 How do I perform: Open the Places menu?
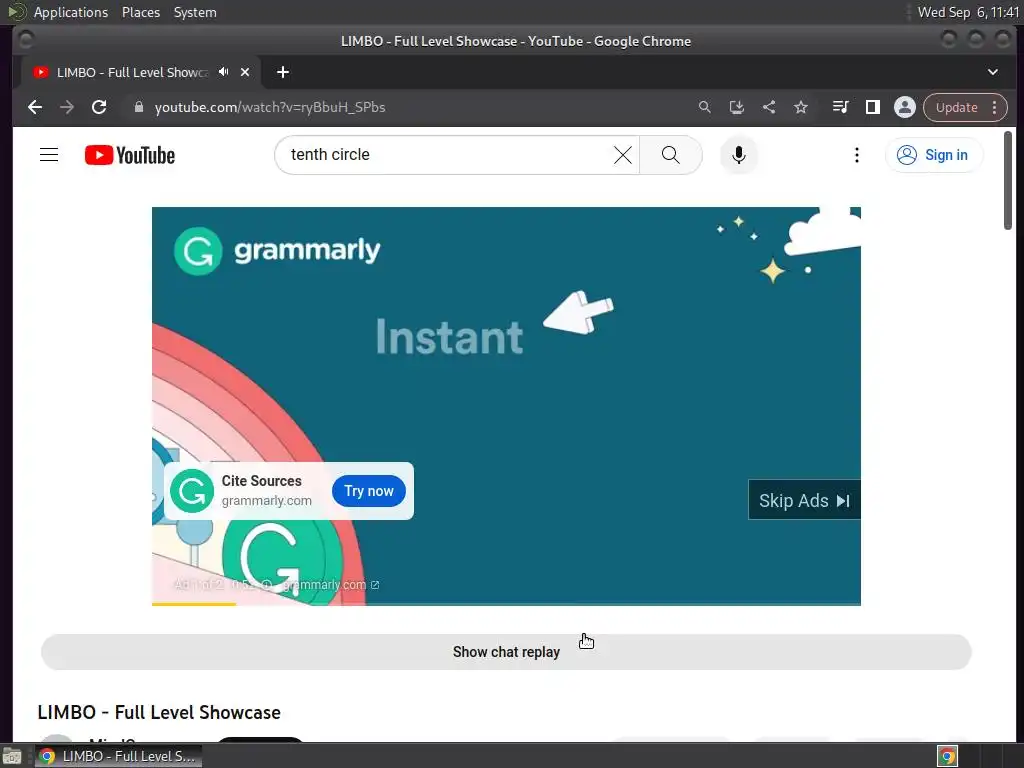pos(140,12)
